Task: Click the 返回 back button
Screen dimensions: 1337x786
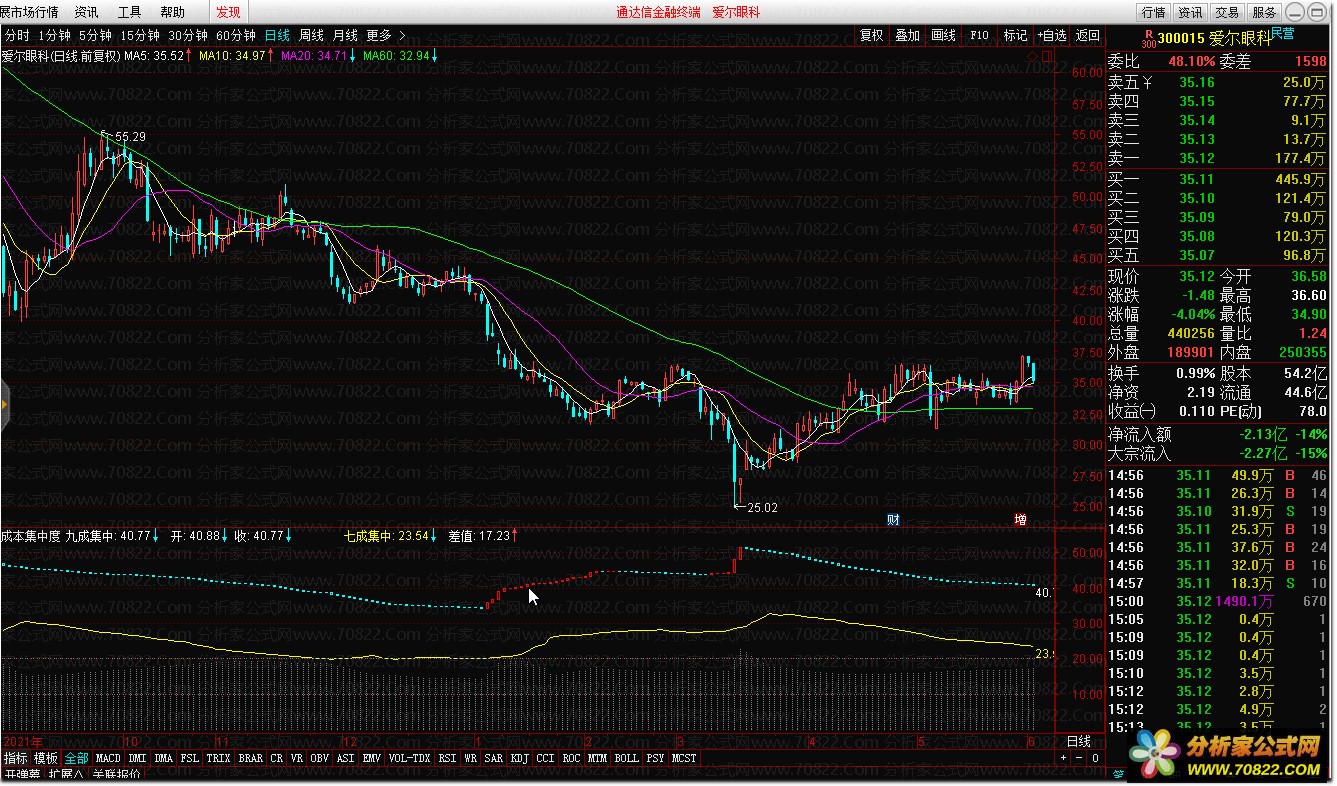Action: pos(1087,35)
